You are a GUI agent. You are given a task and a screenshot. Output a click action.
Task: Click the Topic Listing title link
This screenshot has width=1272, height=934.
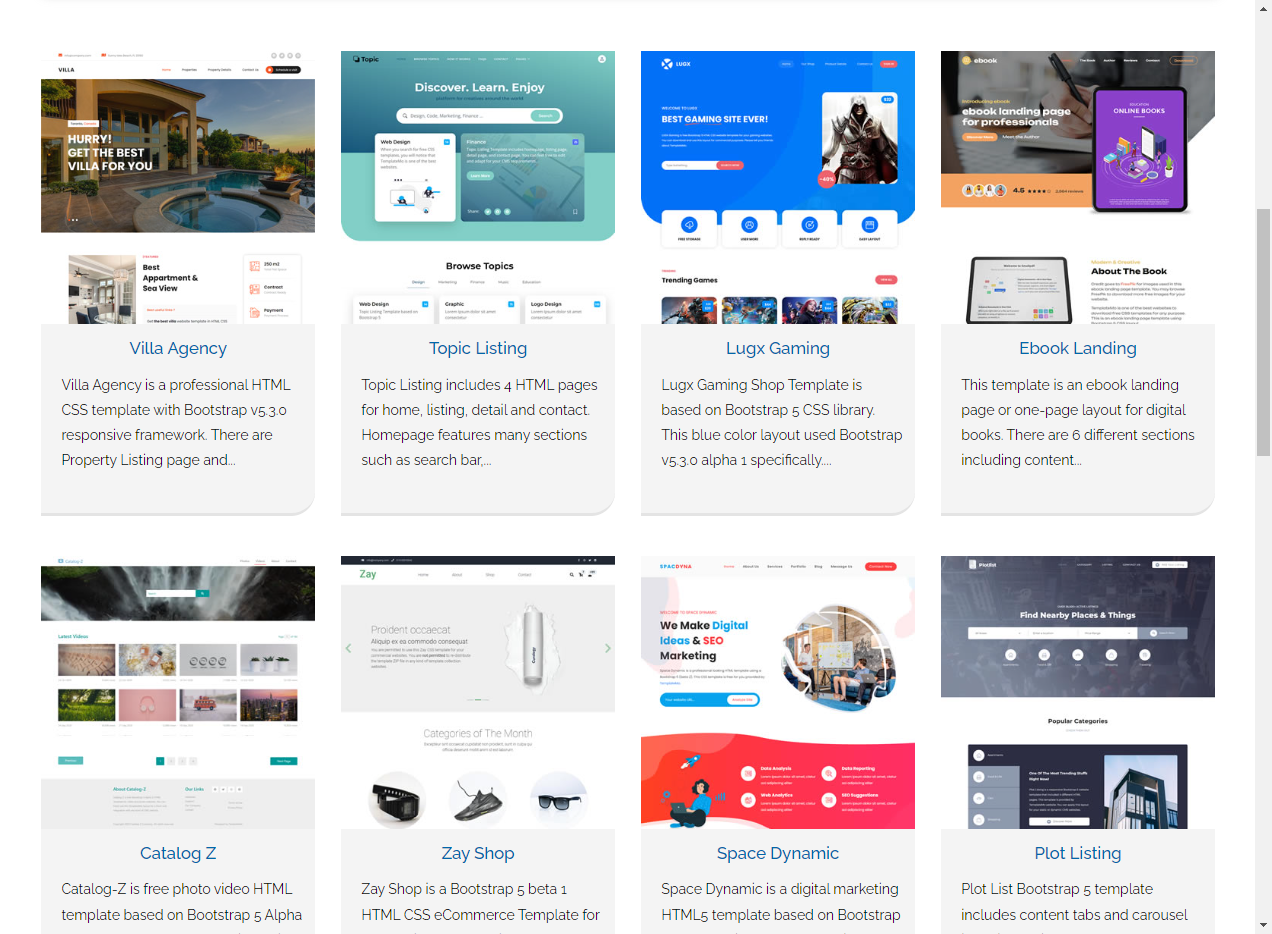(478, 348)
